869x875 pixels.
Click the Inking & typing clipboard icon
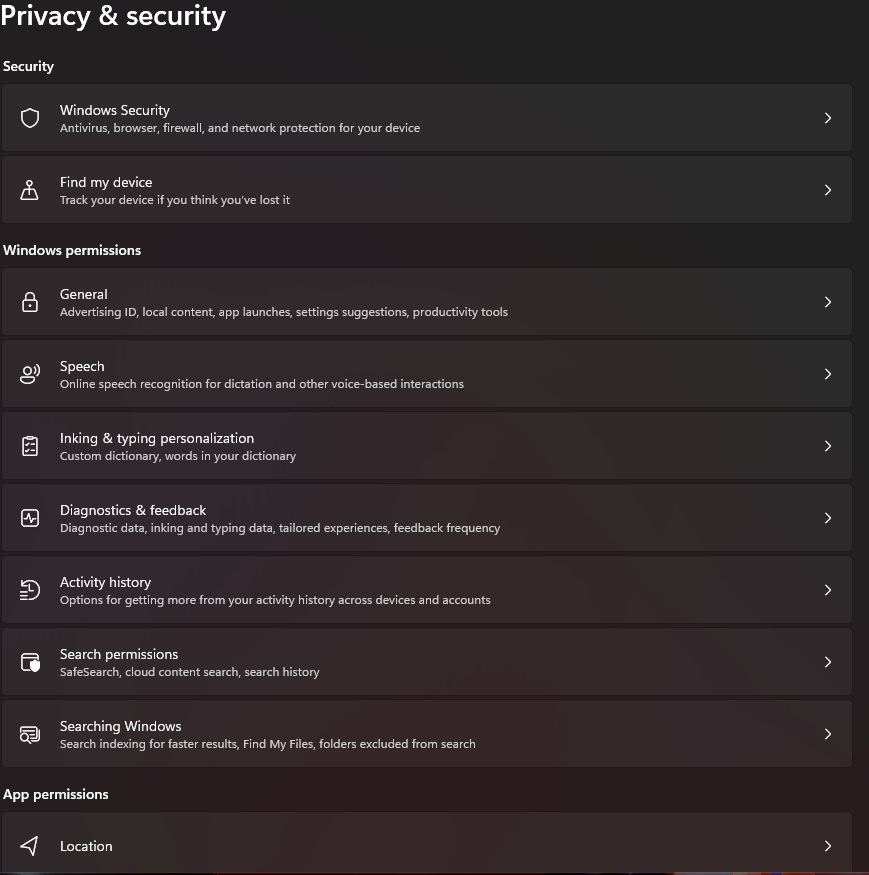click(x=30, y=446)
